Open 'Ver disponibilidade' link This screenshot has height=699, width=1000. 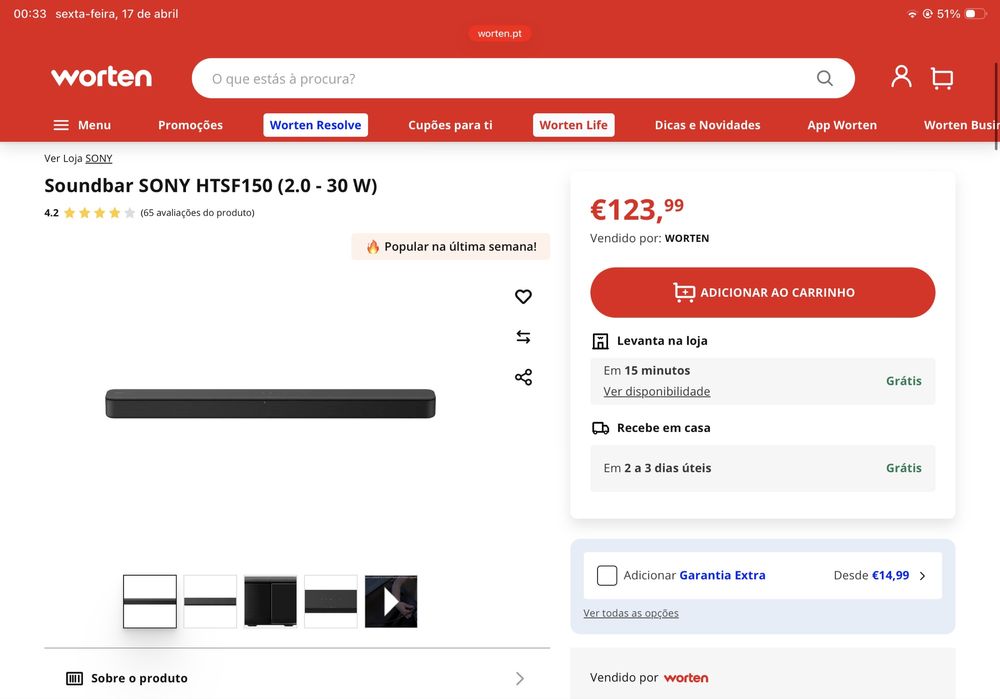tap(656, 392)
